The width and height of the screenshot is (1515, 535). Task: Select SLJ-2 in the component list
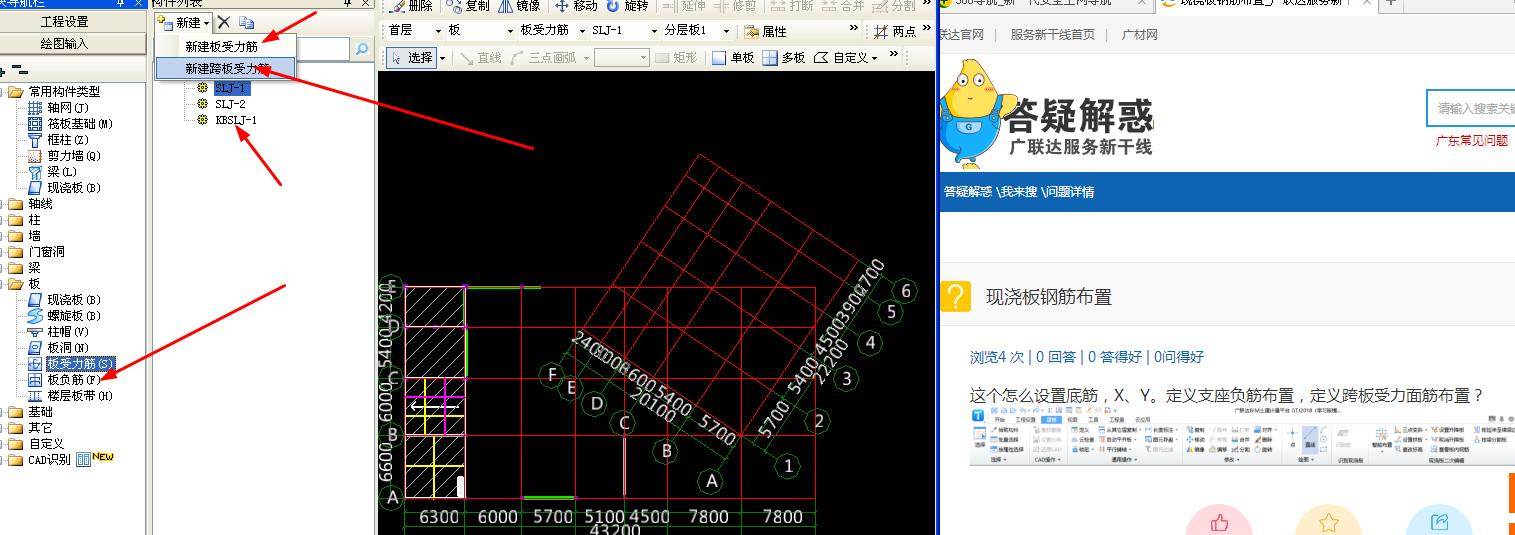click(231, 104)
